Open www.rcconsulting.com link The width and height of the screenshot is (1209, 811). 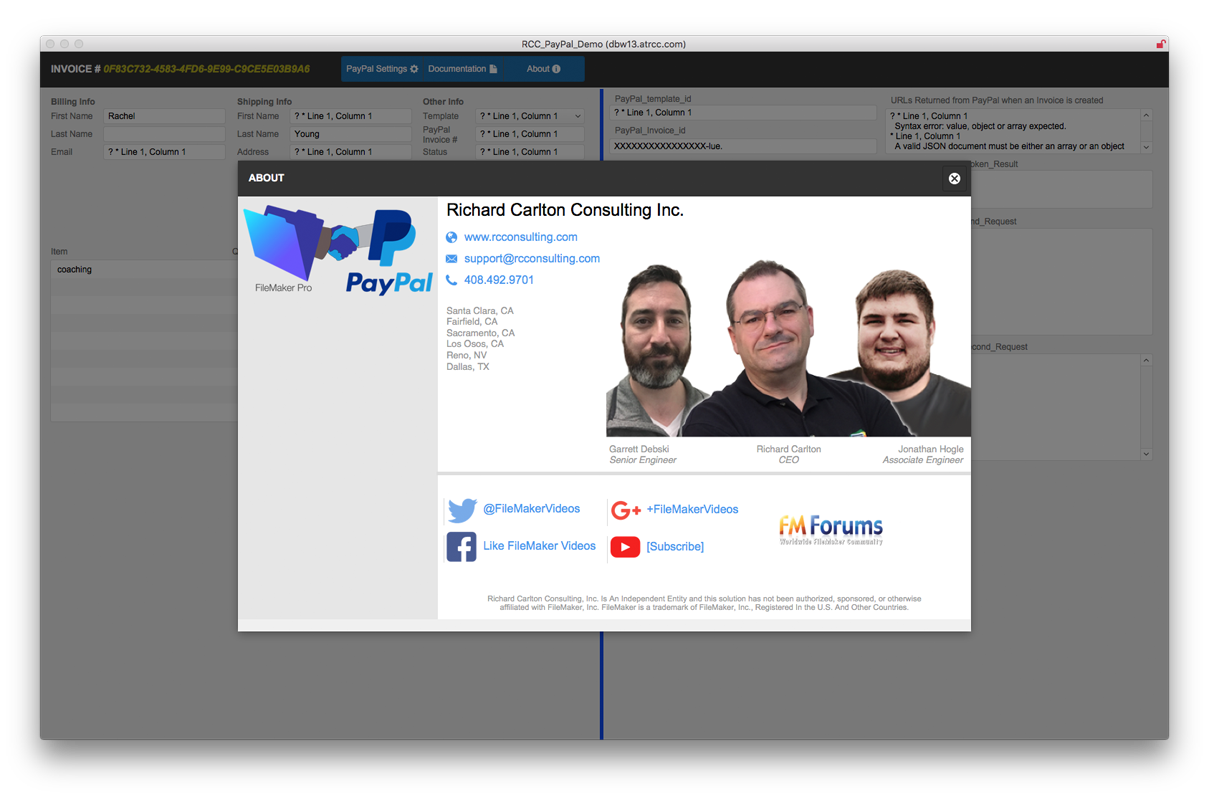tap(520, 237)
